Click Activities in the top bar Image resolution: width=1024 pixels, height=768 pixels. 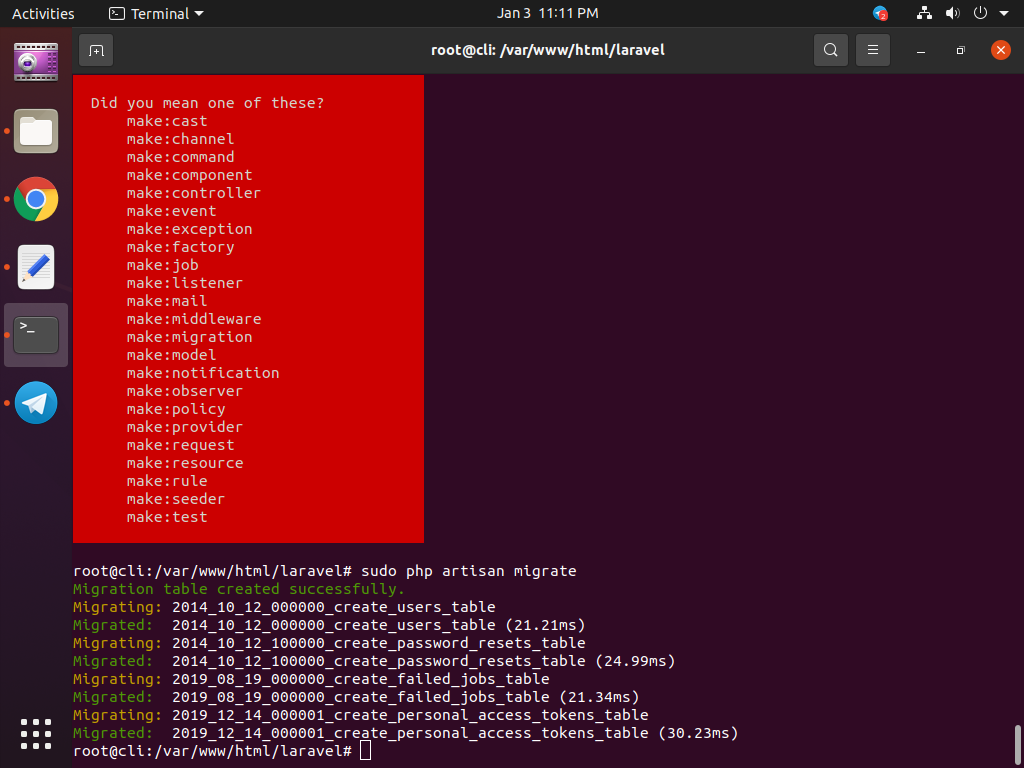(x=43, y=13)
